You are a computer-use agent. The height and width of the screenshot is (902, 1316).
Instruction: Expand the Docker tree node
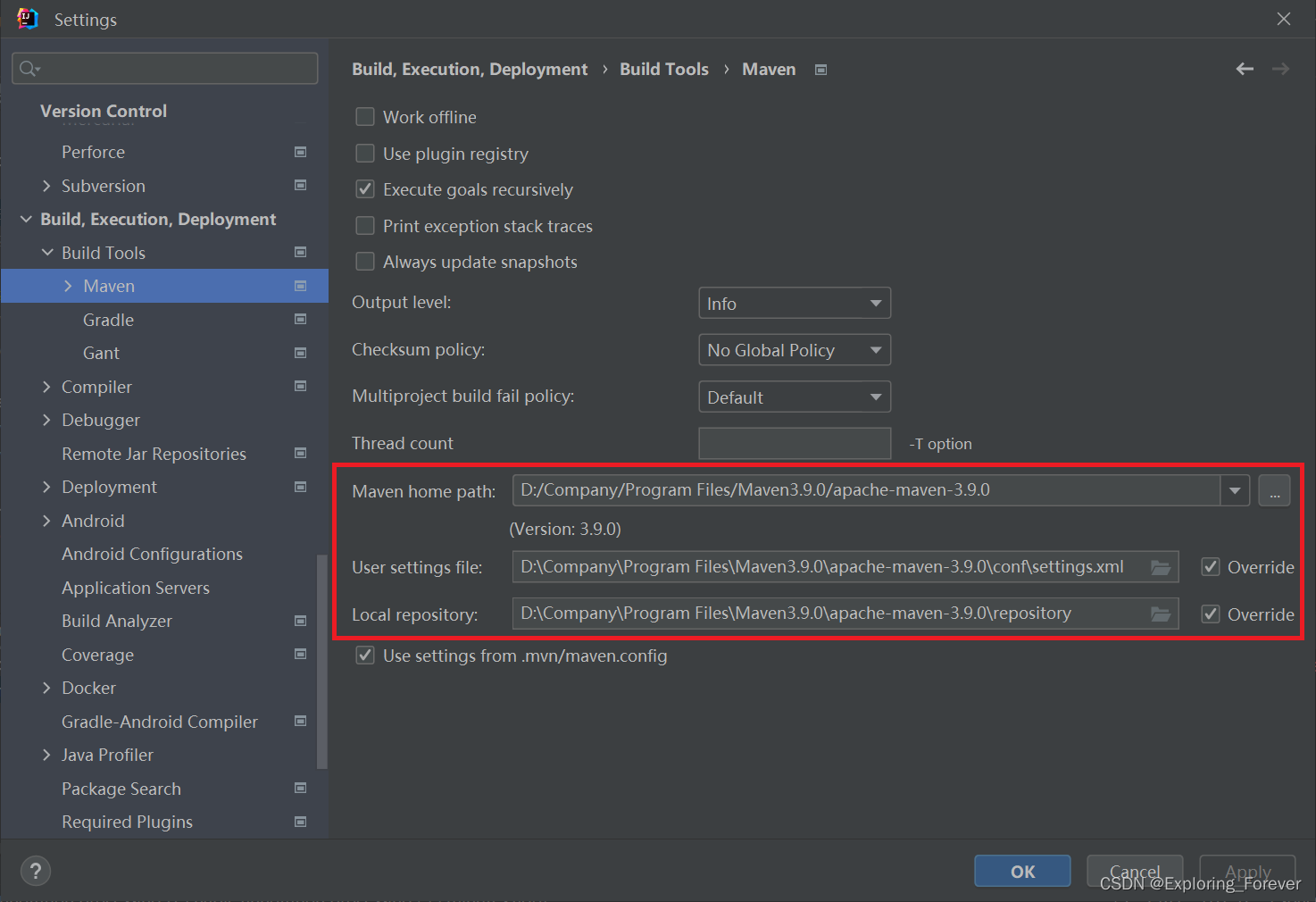point(46,688)
